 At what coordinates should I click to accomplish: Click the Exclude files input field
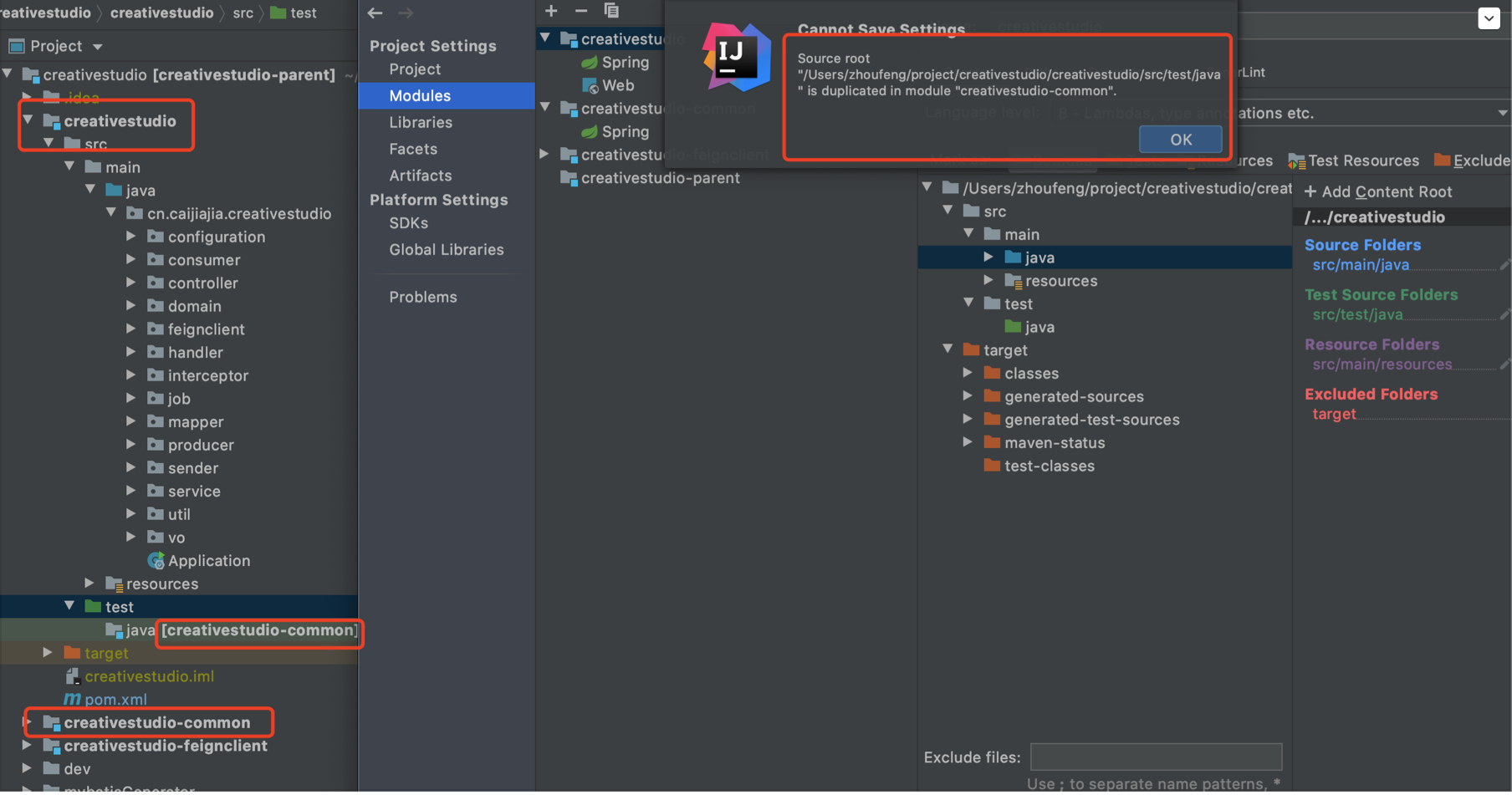pos(1156,757)
